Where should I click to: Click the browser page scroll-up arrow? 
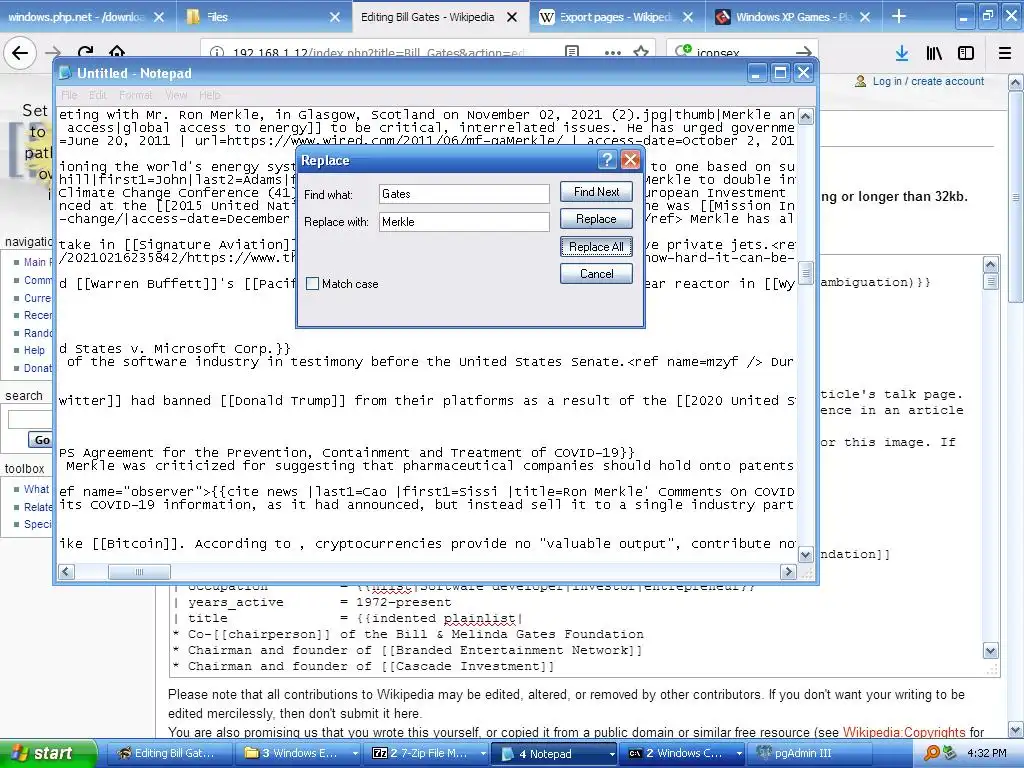tap(1016, 82)
